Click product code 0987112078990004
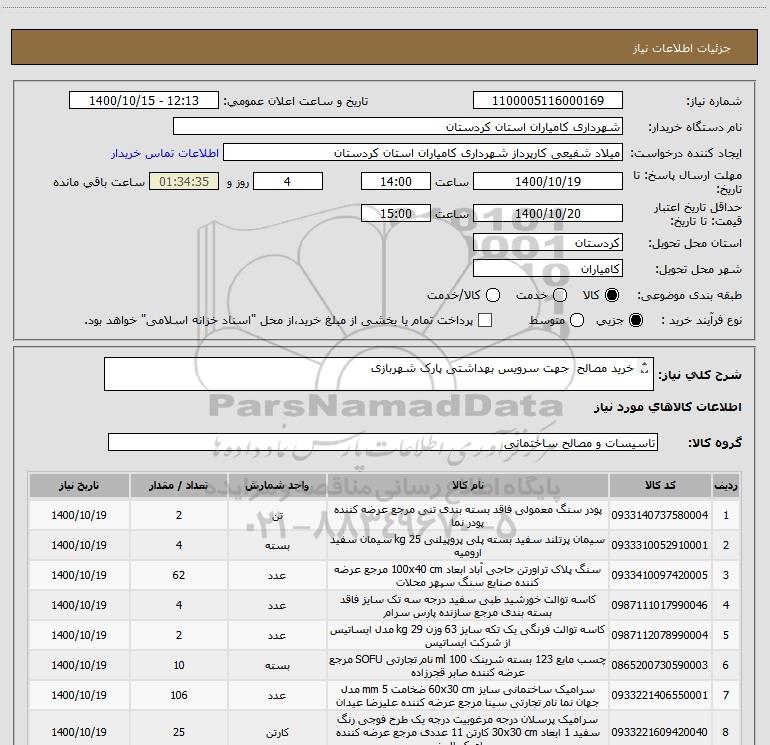This screenshot has width=770, height=745. pyautogui.click(x=660, y=635)
